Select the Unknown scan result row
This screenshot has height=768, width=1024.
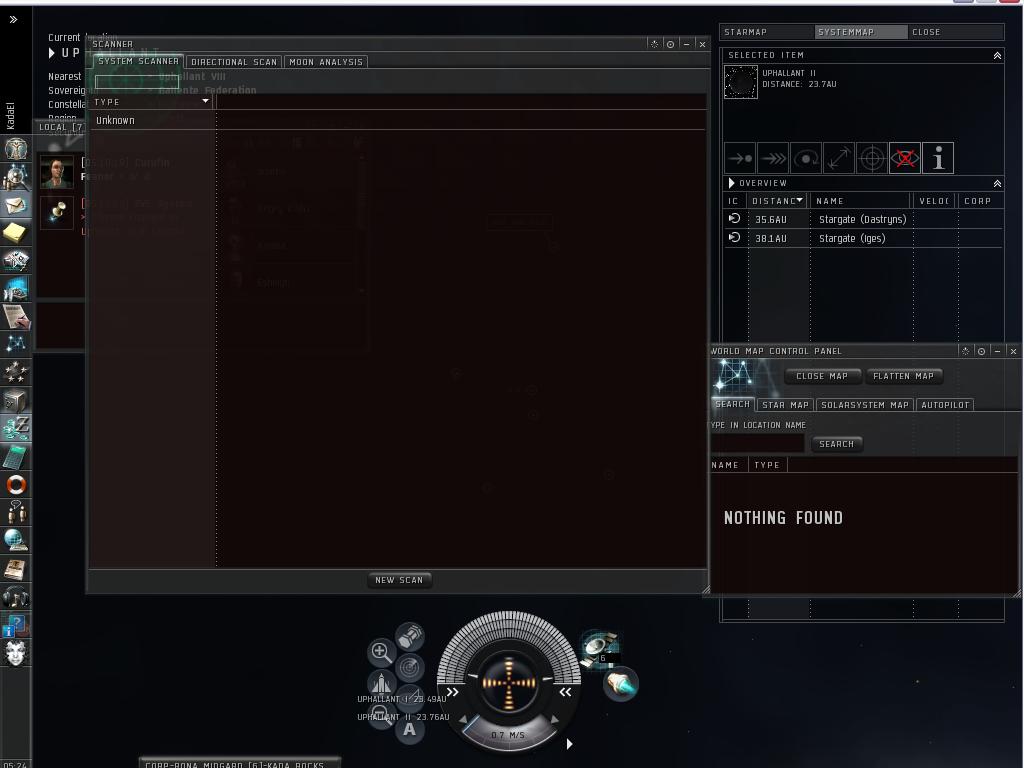(398, 120)
